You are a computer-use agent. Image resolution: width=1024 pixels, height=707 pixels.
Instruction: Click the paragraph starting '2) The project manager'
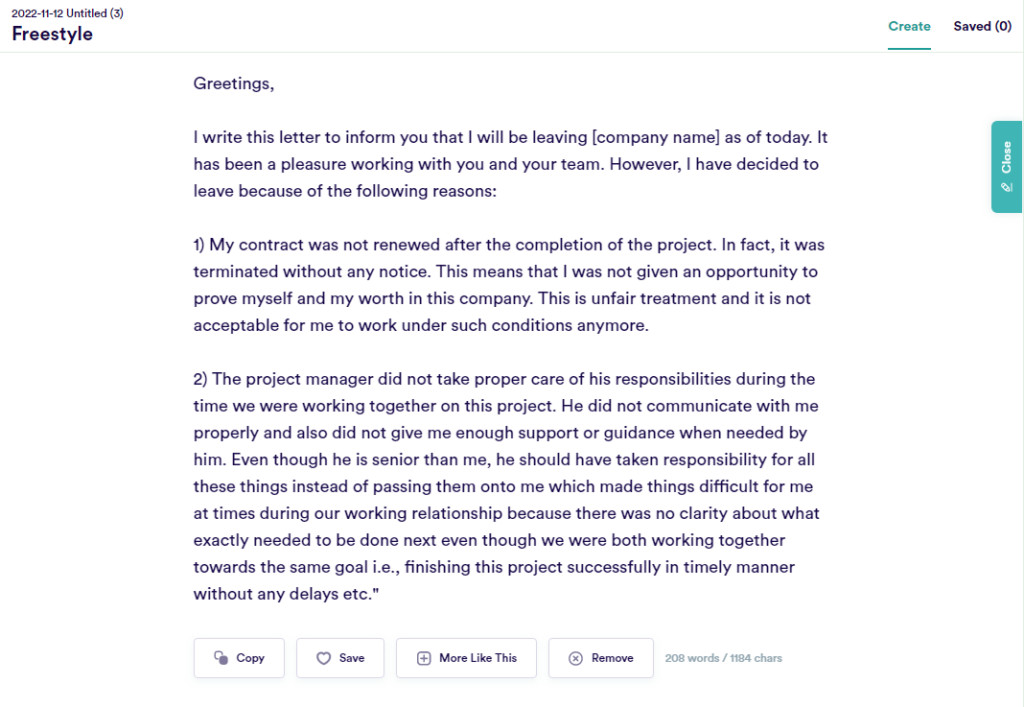coord(507,486)
